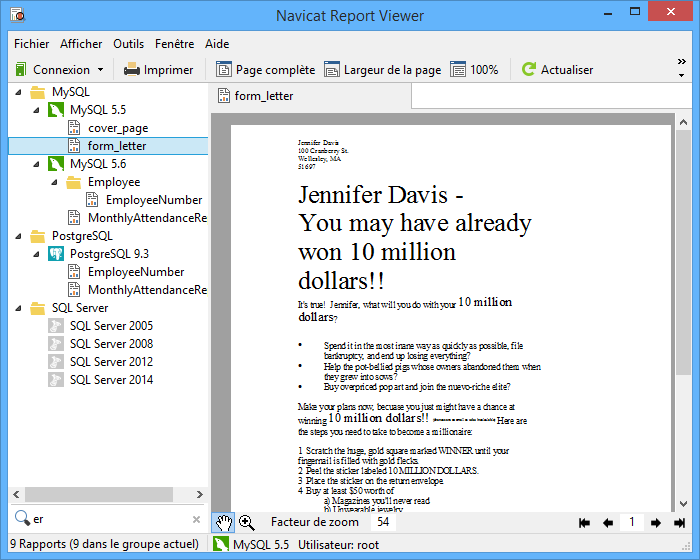The width and height of the screenshot is (700, 560).
Task: Collapse the MySQL 5.5 connection node
Action: tap(36, 110)
